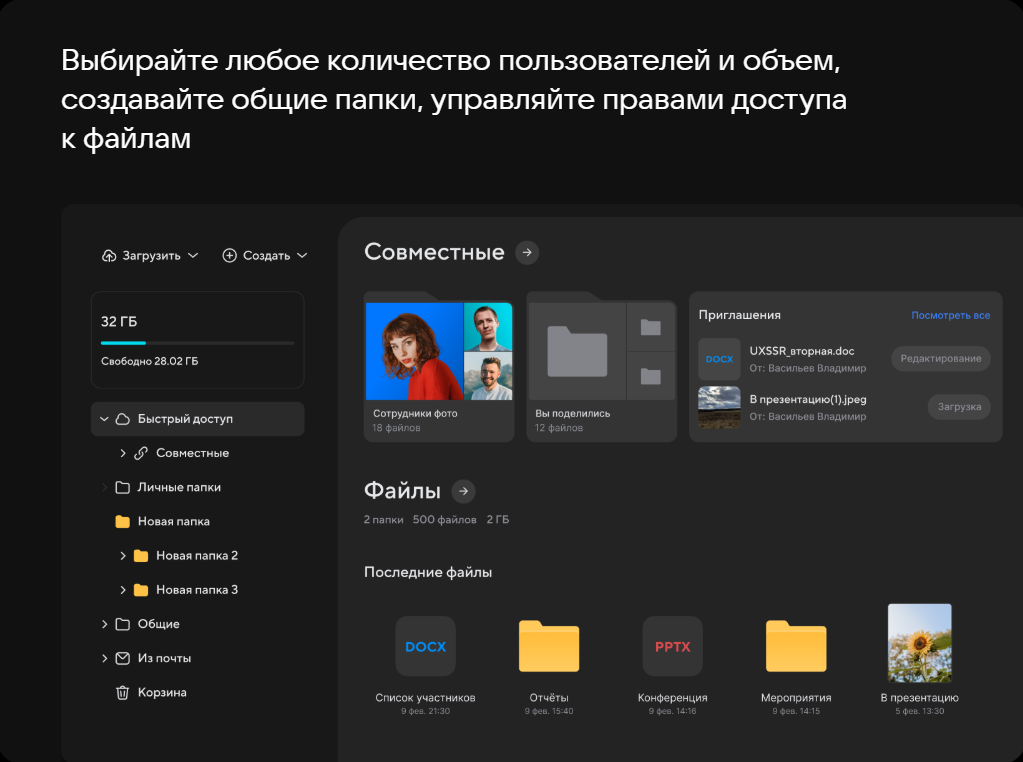The width and height of the screenshot is (1023, 762).
Task: Click the Последние файлы heading
Action: 428,572
